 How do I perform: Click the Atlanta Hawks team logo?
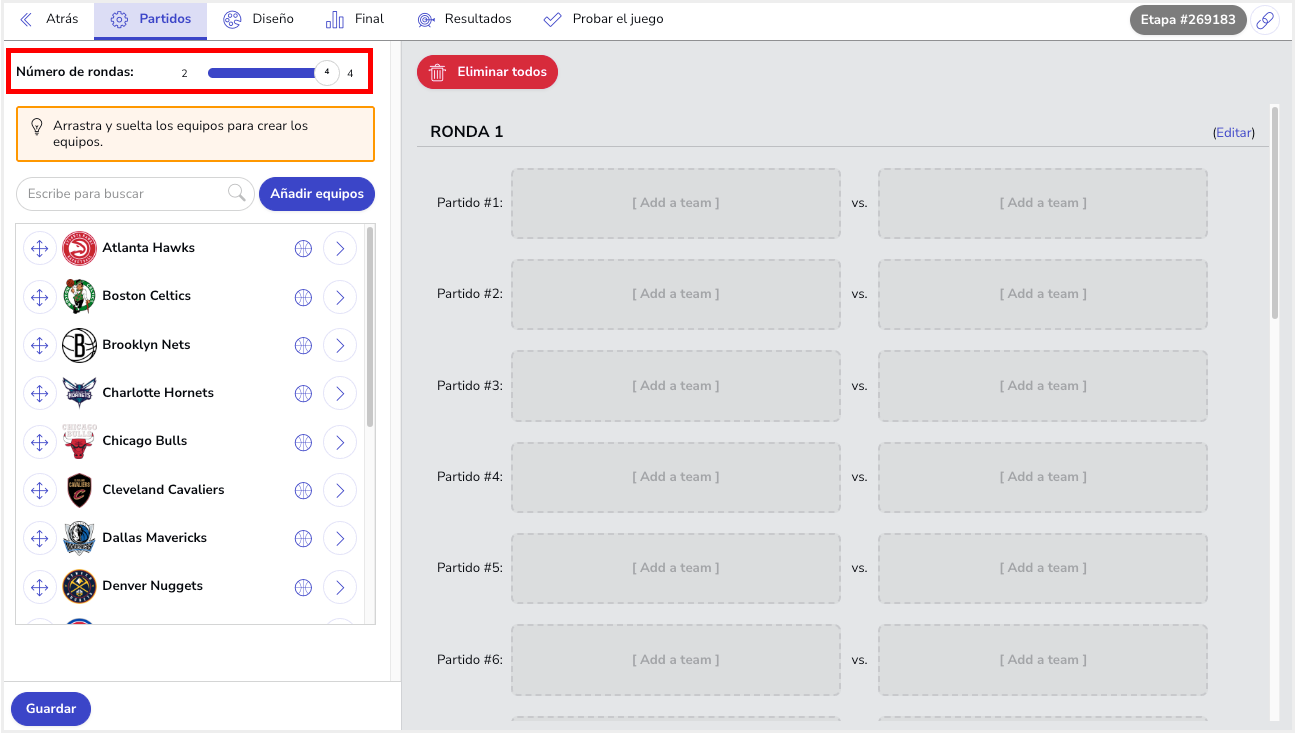(79, 248)
